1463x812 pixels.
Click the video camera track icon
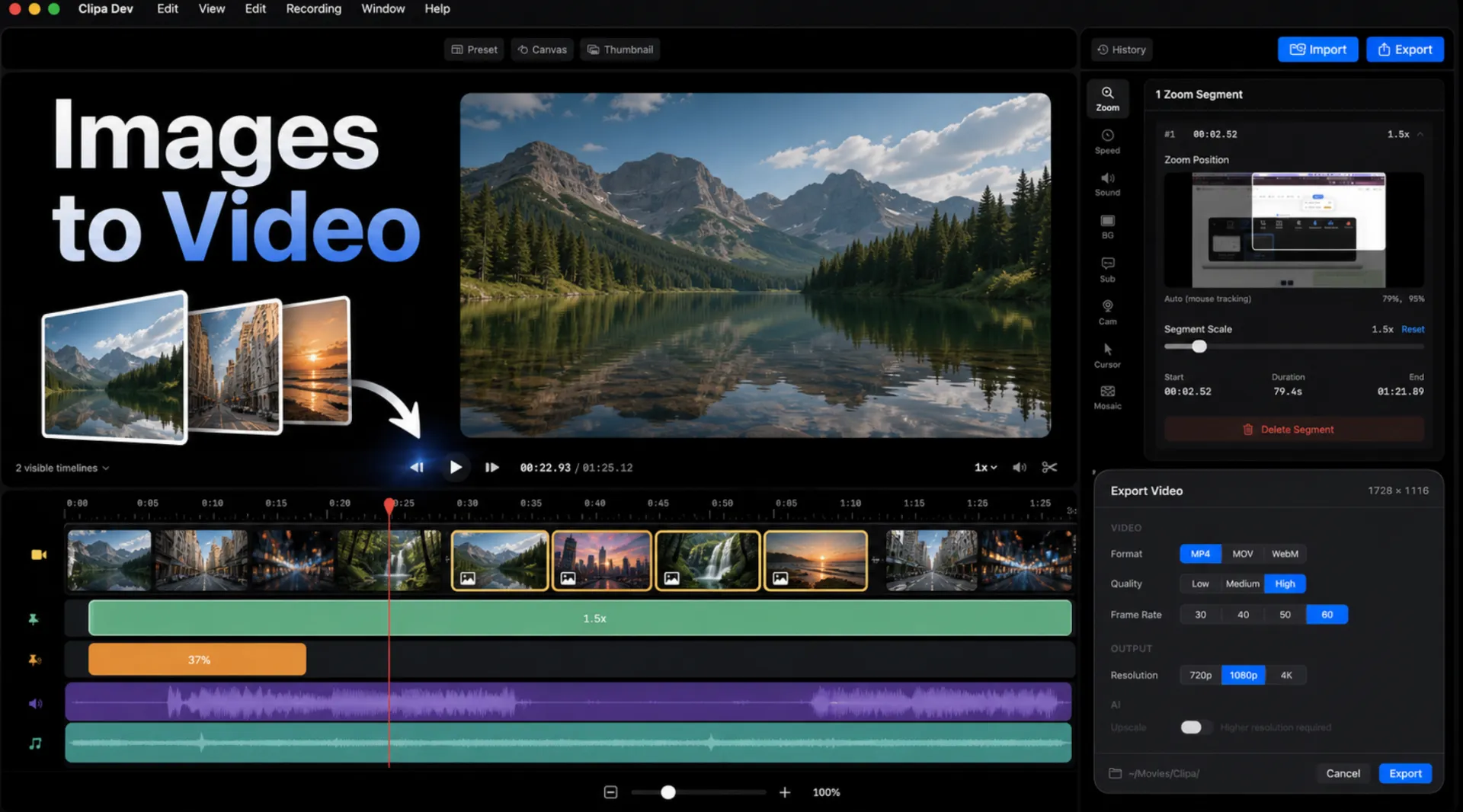(x=39, y=555)
